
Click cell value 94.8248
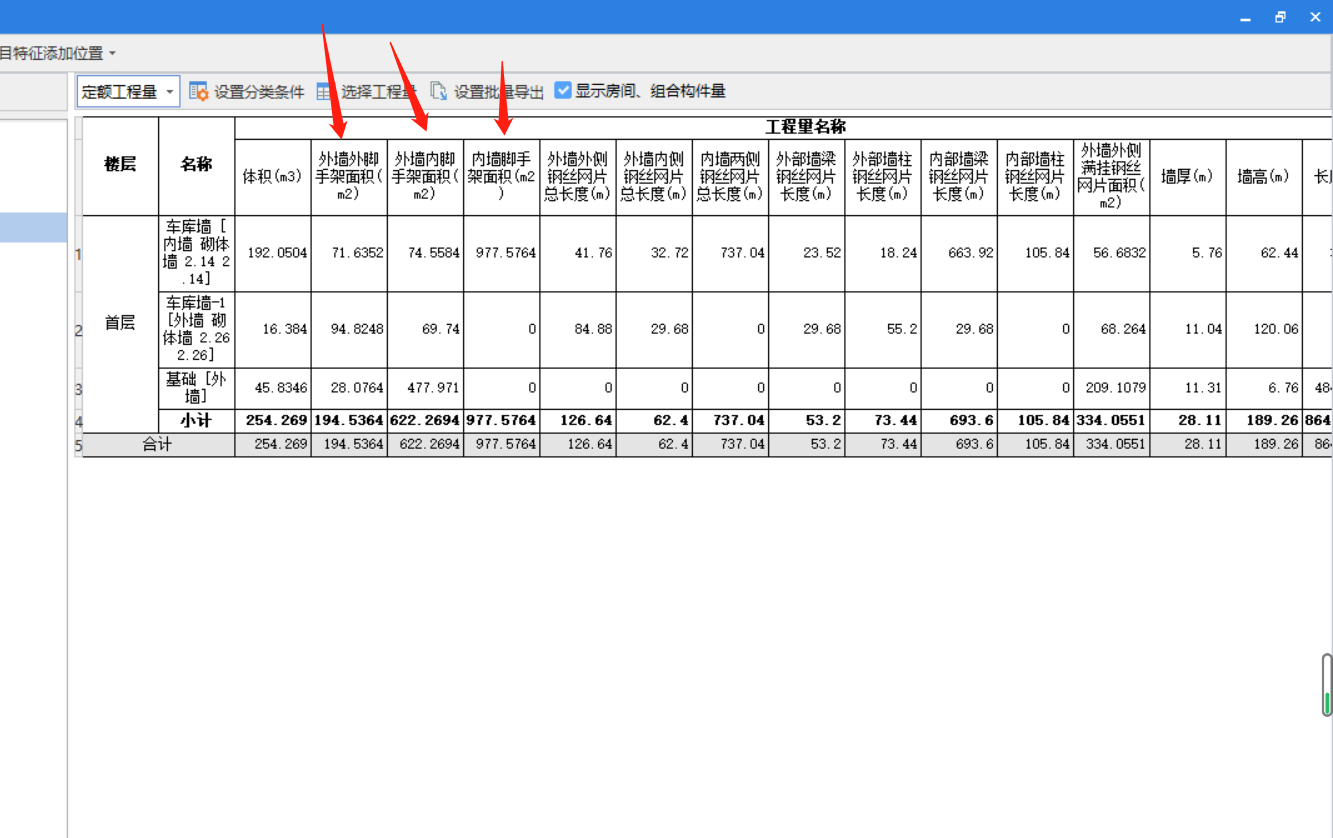coord(356,329)
